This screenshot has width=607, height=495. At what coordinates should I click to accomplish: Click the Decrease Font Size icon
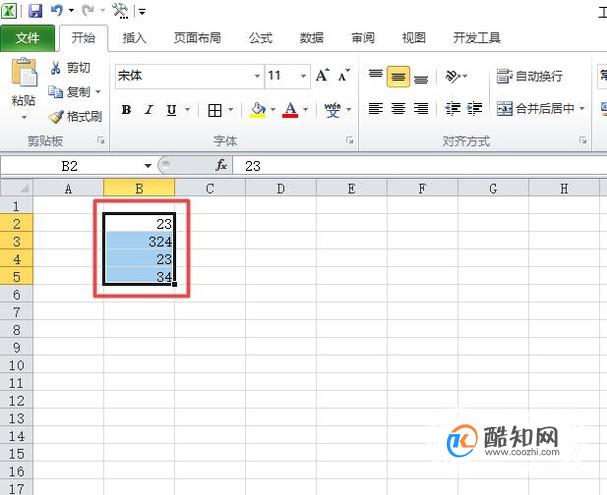click(344, 75)
